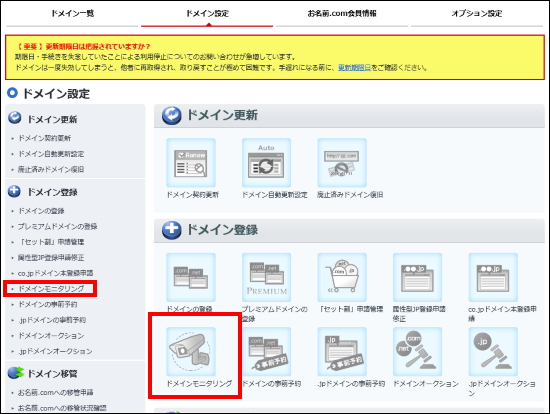The width and height of the screenshot is (550, 414).
Task: Click the ドメインモニタリング label under camera icon
Action: pos(199,383)
